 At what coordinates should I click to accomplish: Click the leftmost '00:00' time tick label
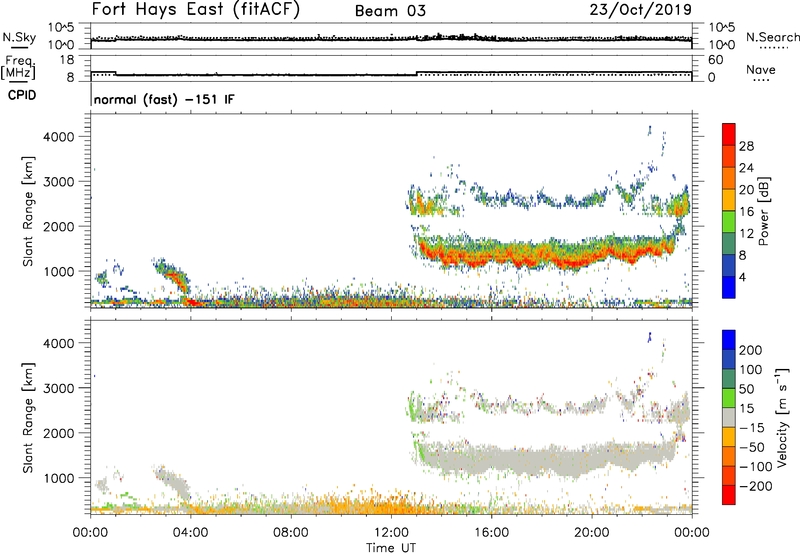90,533
